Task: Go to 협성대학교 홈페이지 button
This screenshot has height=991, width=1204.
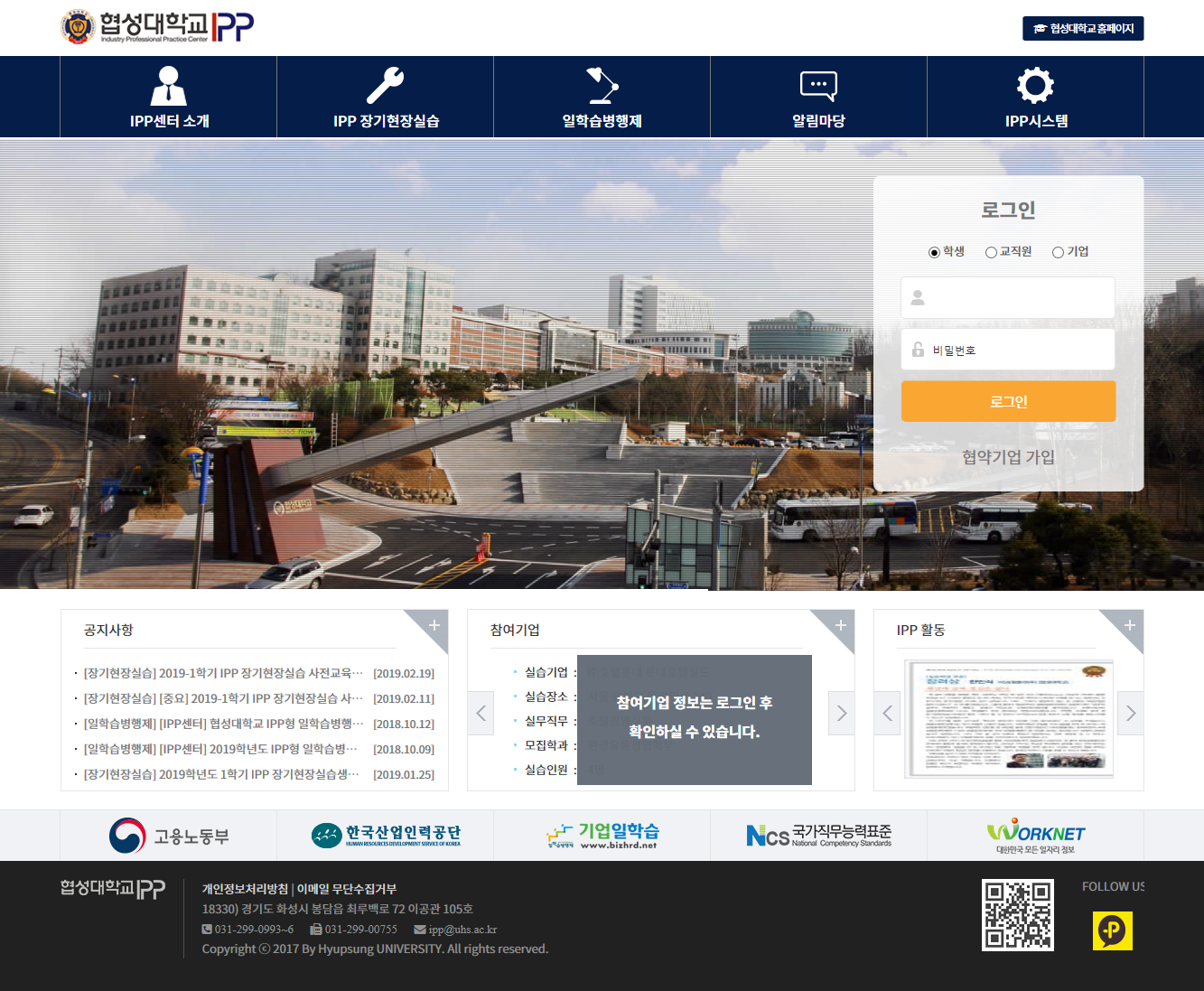Action: (x=1083, y=29)
